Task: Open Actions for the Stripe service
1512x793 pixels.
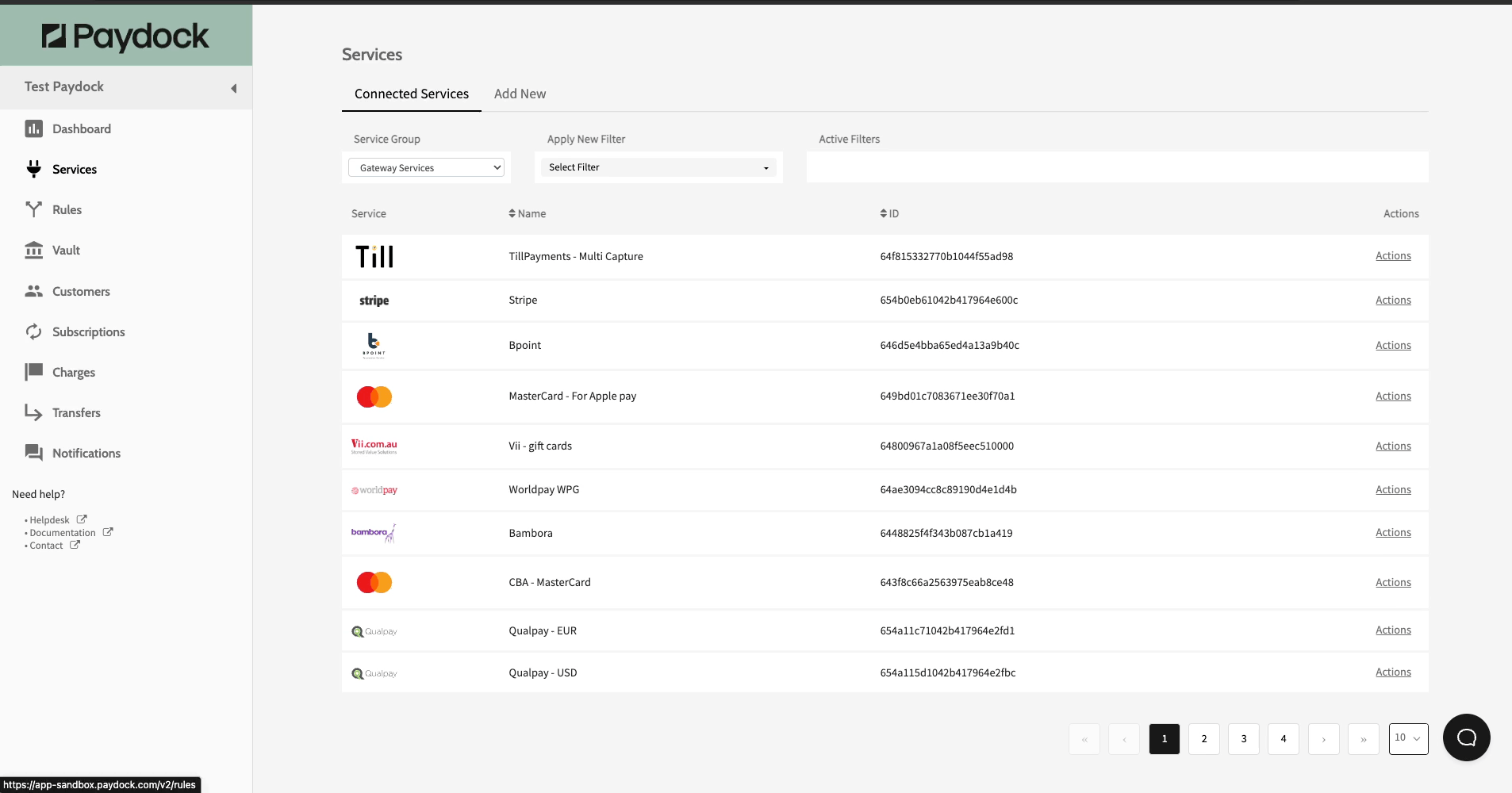Action: click(1392, 301)
